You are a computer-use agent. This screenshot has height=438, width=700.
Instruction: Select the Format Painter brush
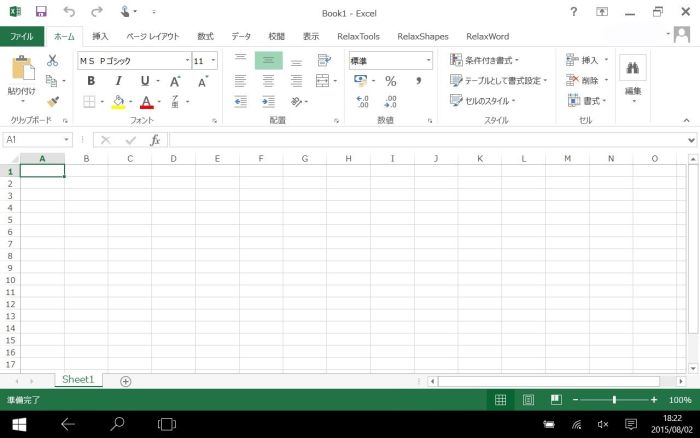point(53,101)
